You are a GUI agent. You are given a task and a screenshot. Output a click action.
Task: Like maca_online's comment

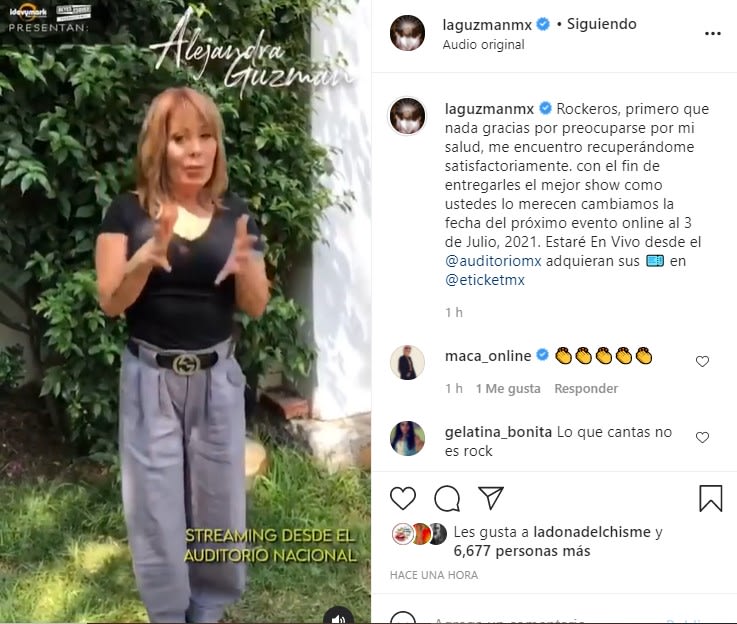point(702,361)
